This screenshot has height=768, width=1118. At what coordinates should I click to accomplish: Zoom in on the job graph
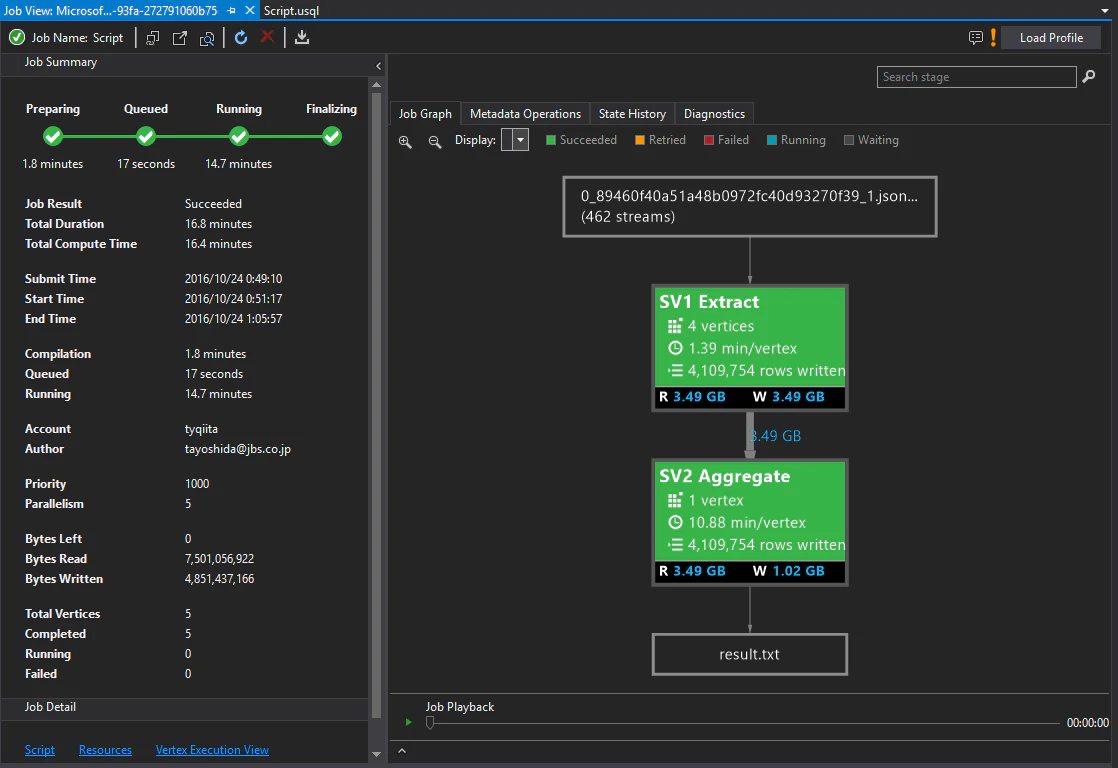coord(405,141)
